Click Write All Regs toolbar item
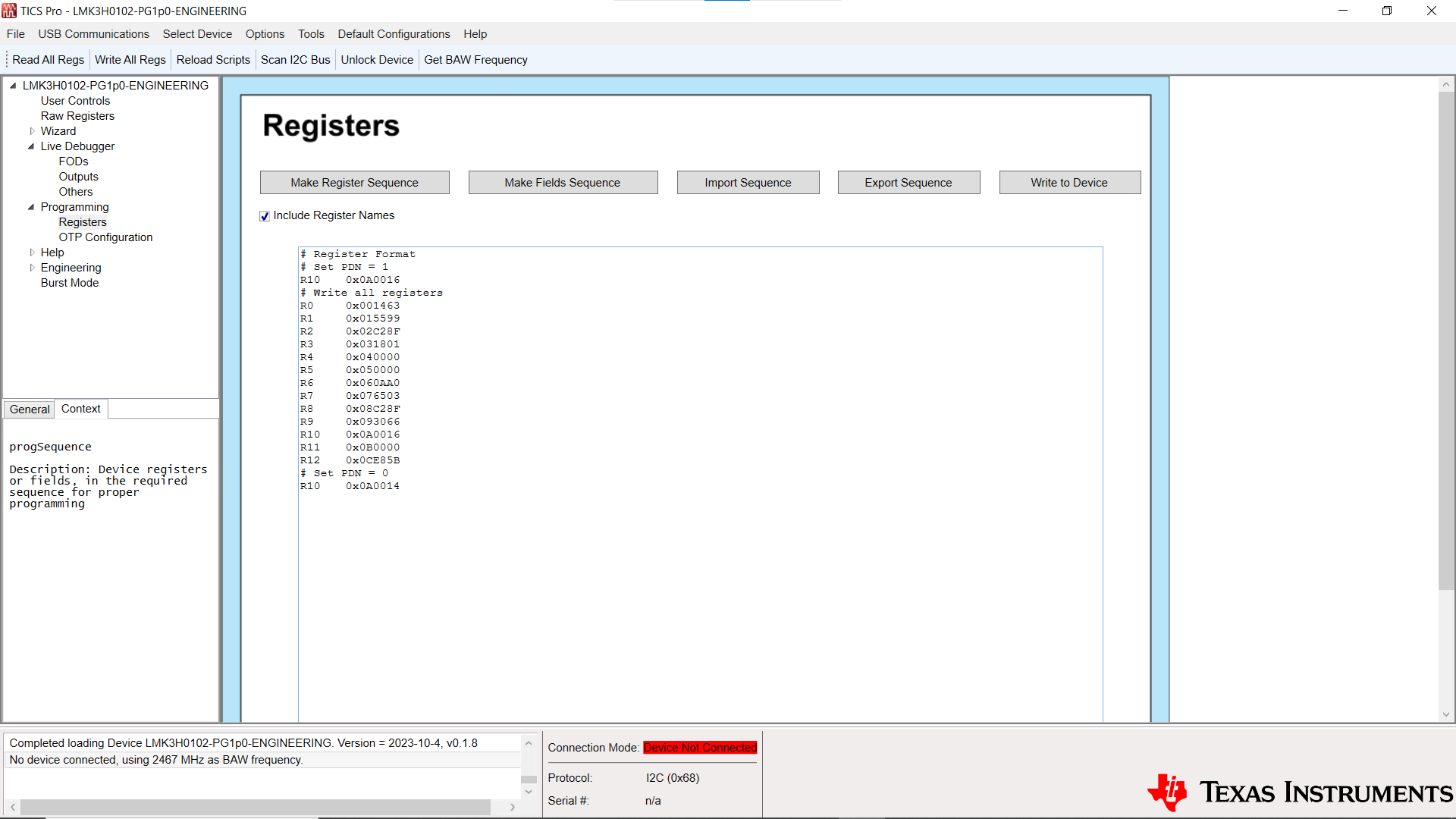The width and height of the screenshot is (1456, 819). [130, 59]
